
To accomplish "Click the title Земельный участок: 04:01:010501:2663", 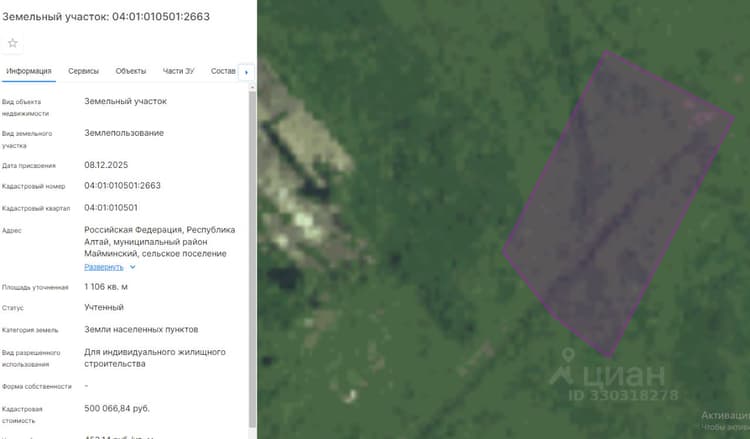I will click(x=106, y=17).
